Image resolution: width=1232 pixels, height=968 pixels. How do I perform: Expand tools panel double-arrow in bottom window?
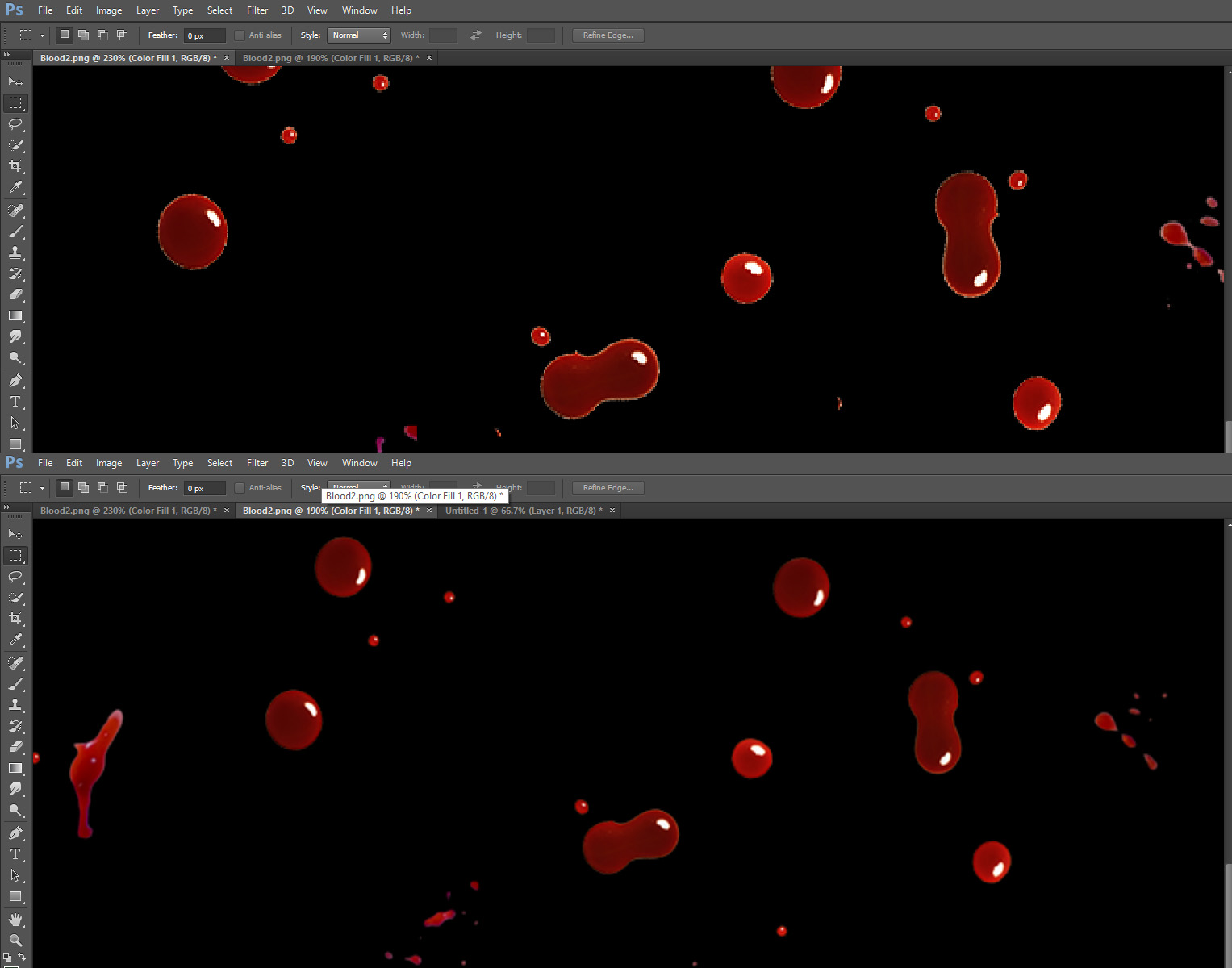(x=6, y=507)
